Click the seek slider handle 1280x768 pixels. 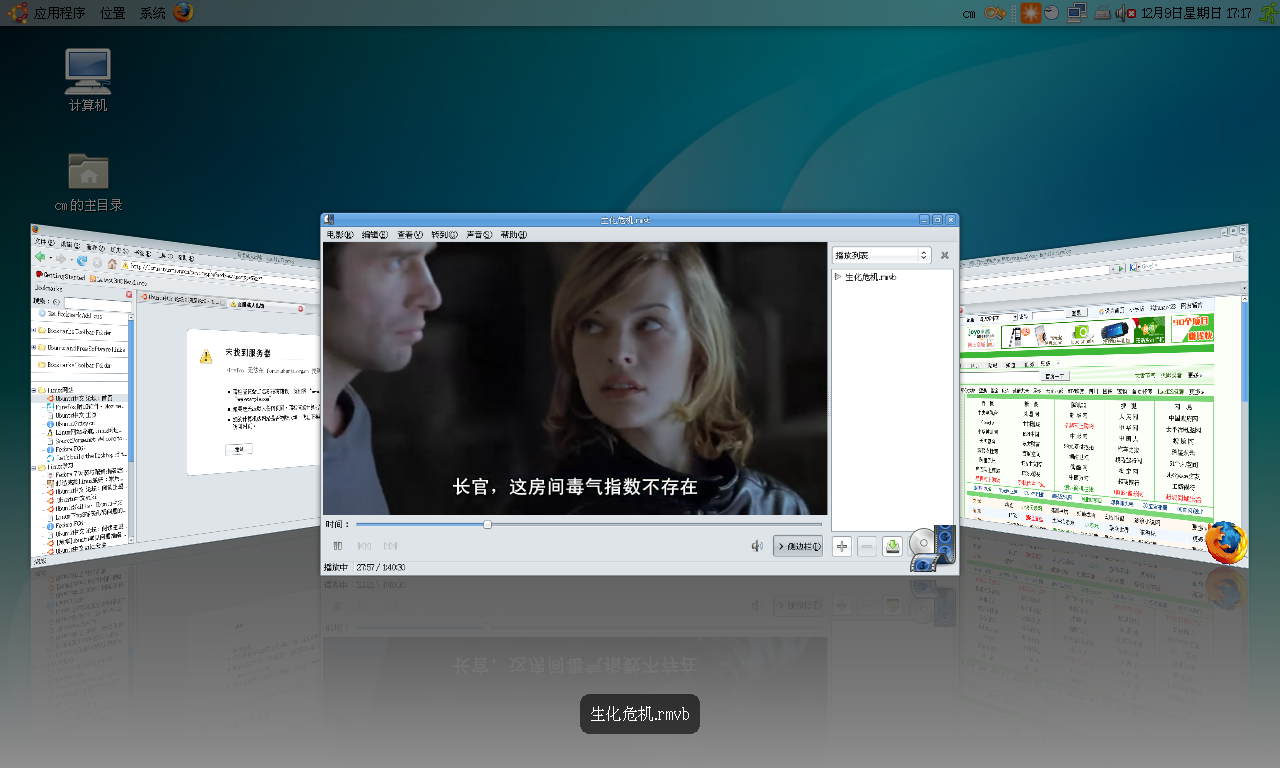click(x=488, y=524)
